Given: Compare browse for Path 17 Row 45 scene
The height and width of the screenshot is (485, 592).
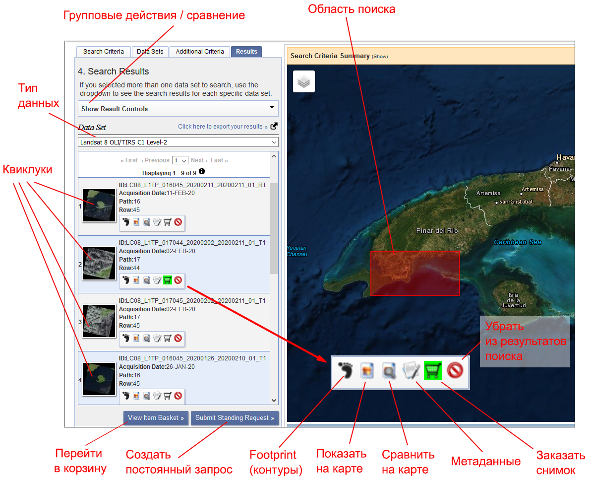Looking at the screenshot, I should 146,339.
